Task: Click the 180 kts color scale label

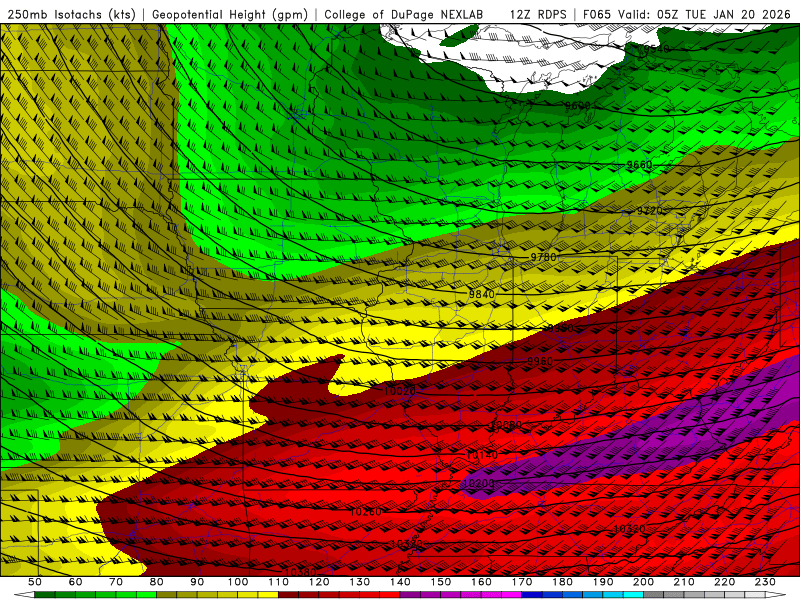Action: [563, 582]
